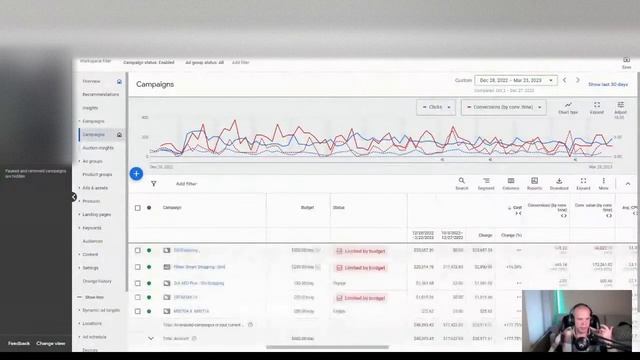Image resolution: width=640 pixels, height=360 pixels.
Task: Open the Reports icon in table toolbar
Action: coord(534,184)
